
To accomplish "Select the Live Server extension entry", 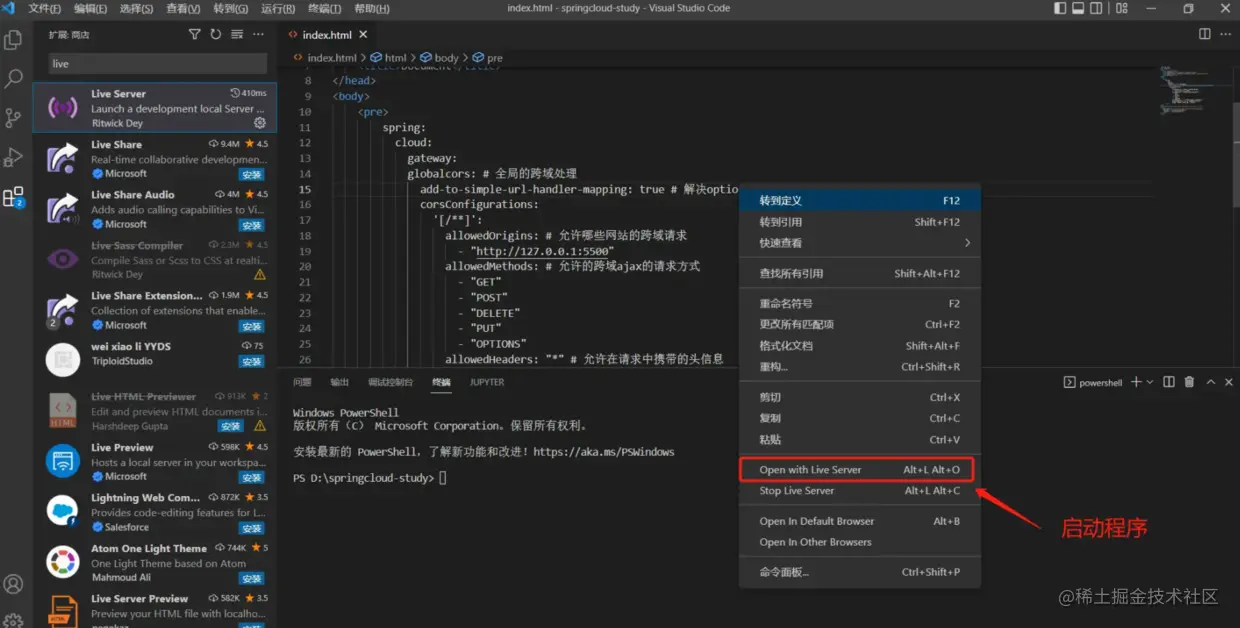I will pos(155,108).
